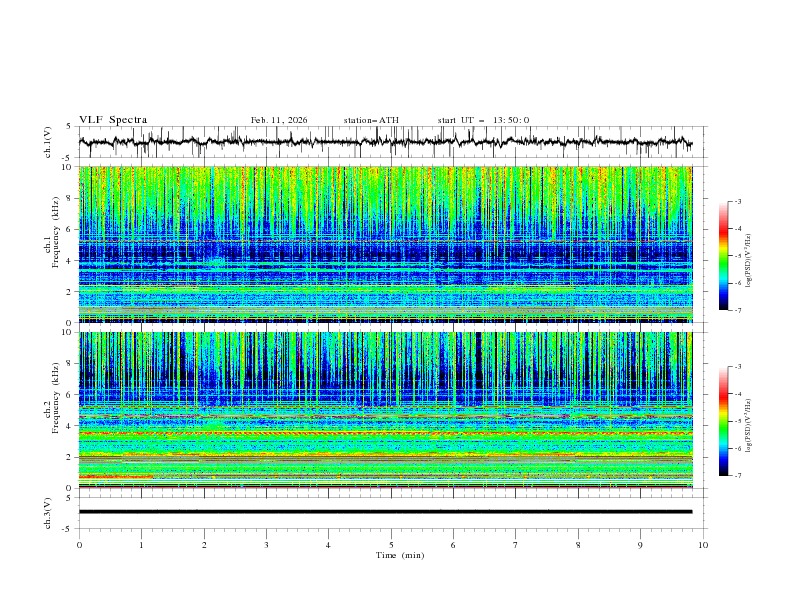Click the "ch.1(V)" axis label

[48, 142]
